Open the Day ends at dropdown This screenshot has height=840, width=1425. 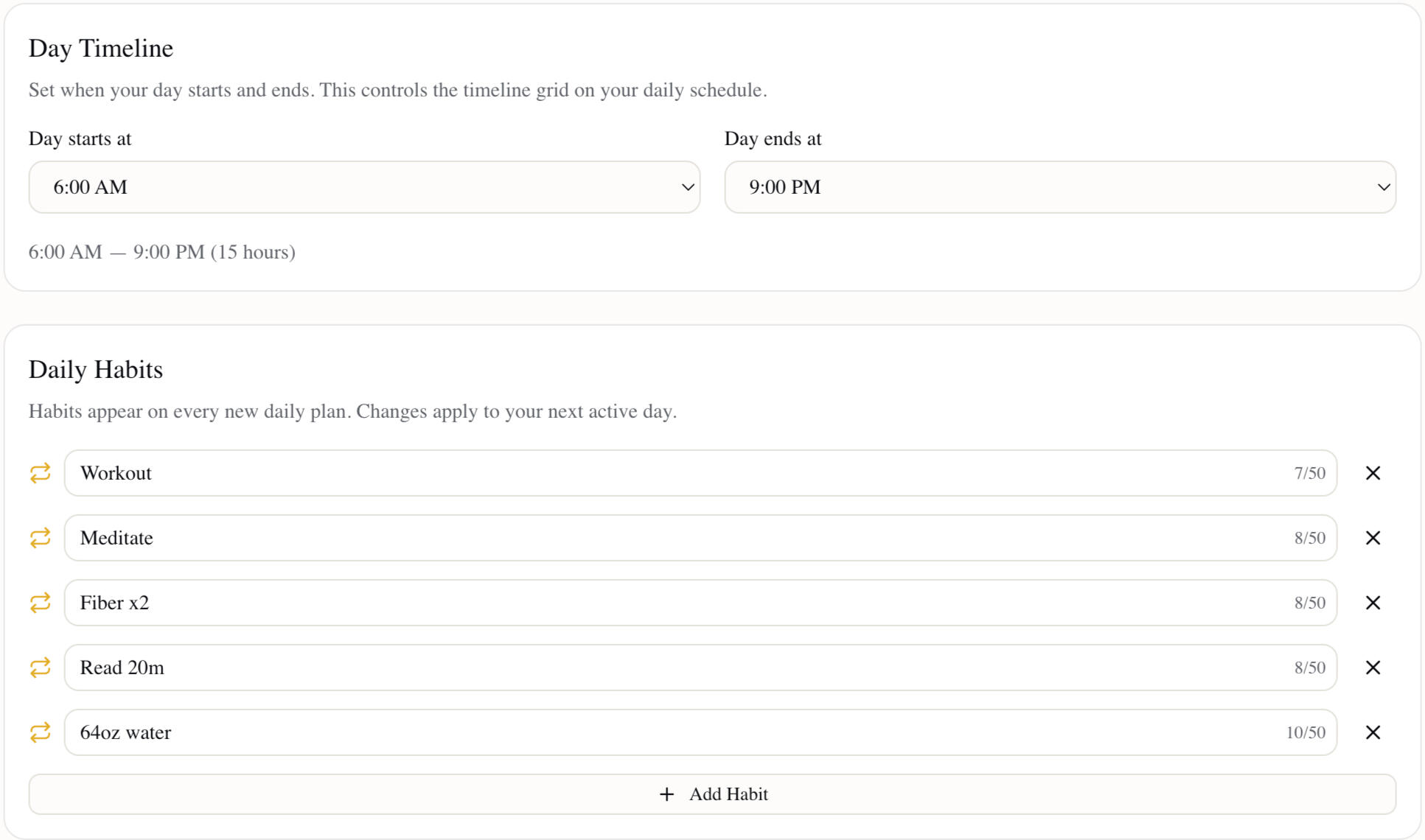[x=1059, y=187]
